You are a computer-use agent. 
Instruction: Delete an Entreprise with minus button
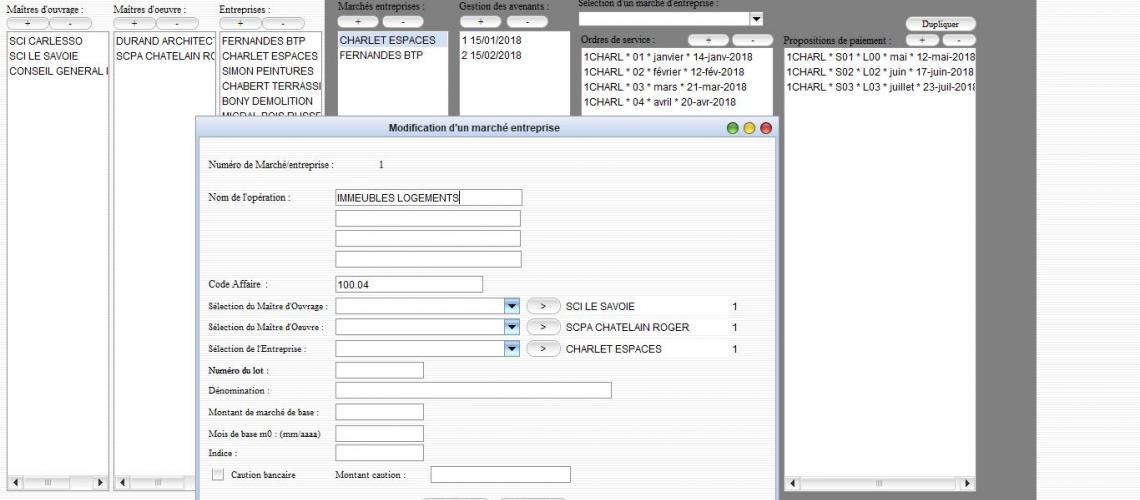click(x=284, y=23)
